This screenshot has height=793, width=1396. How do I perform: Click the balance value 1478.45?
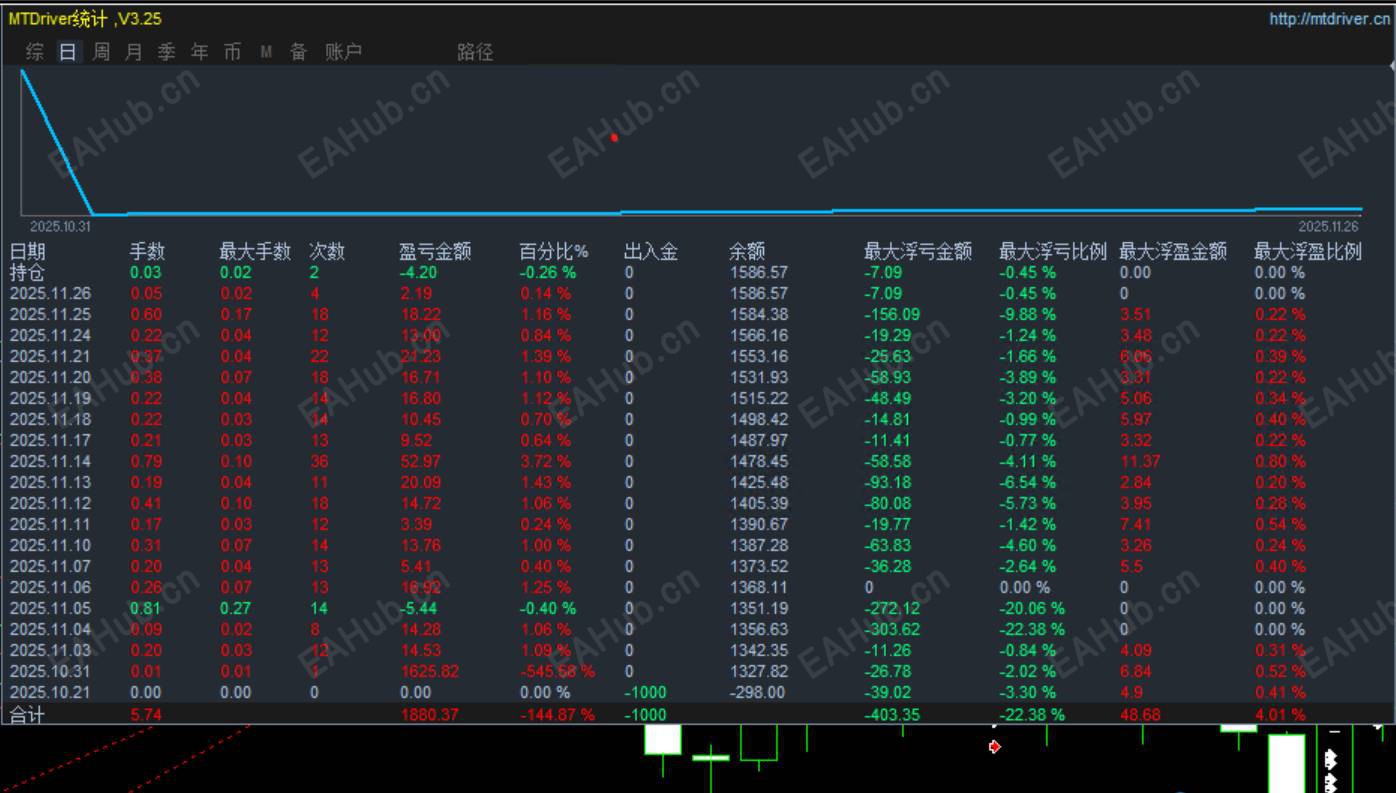pyautogui.click(x=758, y=461)
